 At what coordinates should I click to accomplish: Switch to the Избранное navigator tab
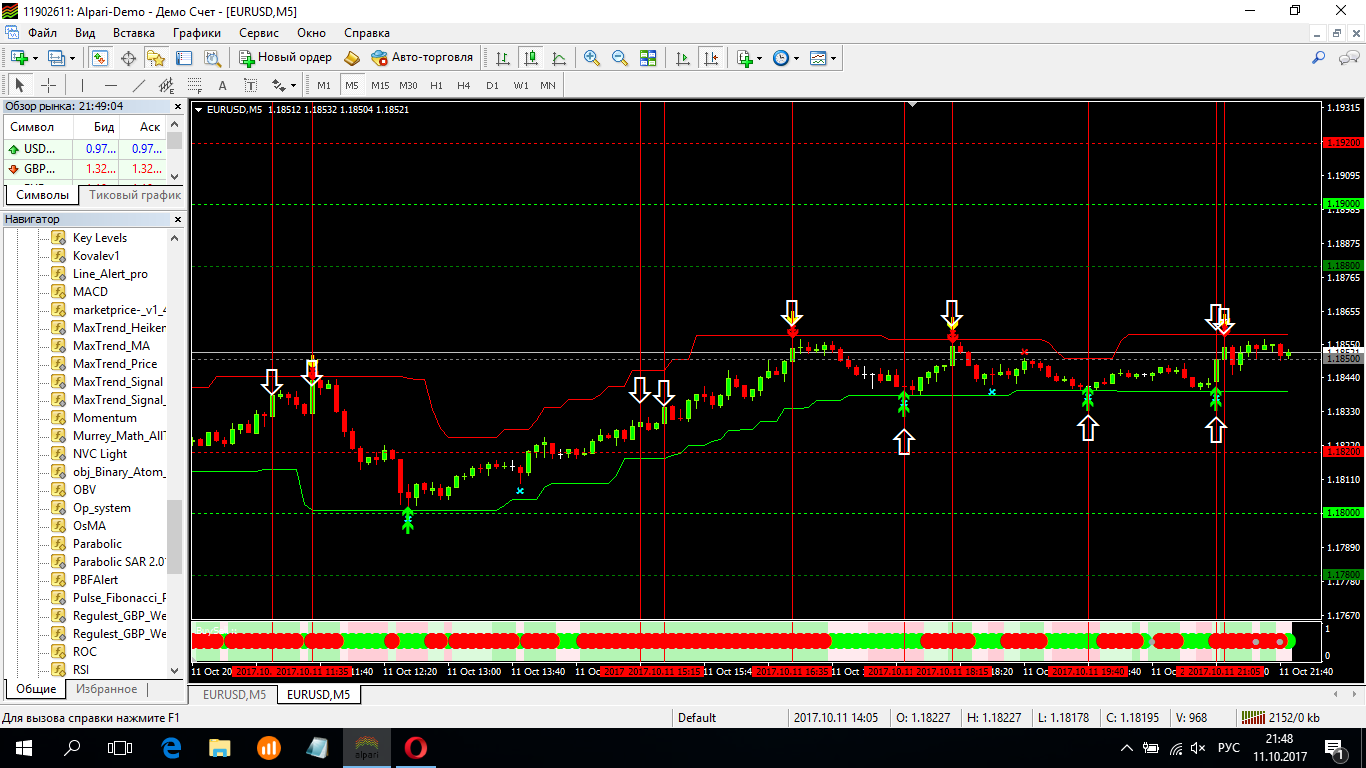[x=106, y=689]
